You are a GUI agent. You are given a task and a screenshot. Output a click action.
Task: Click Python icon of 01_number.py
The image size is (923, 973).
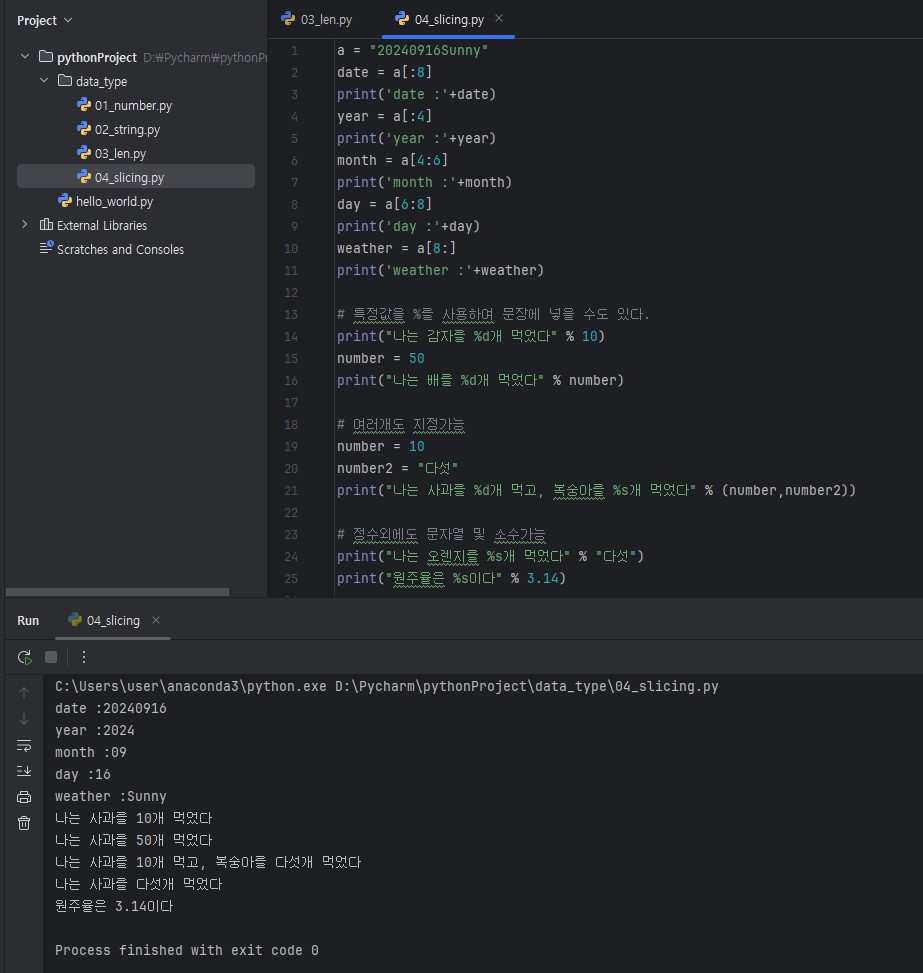(84, 105)
